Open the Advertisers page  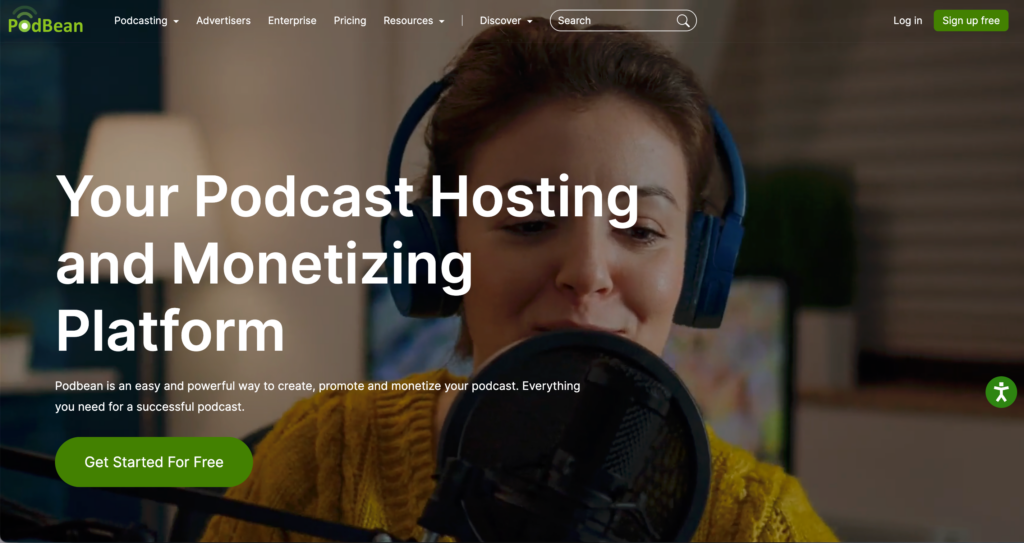[223, 21]
